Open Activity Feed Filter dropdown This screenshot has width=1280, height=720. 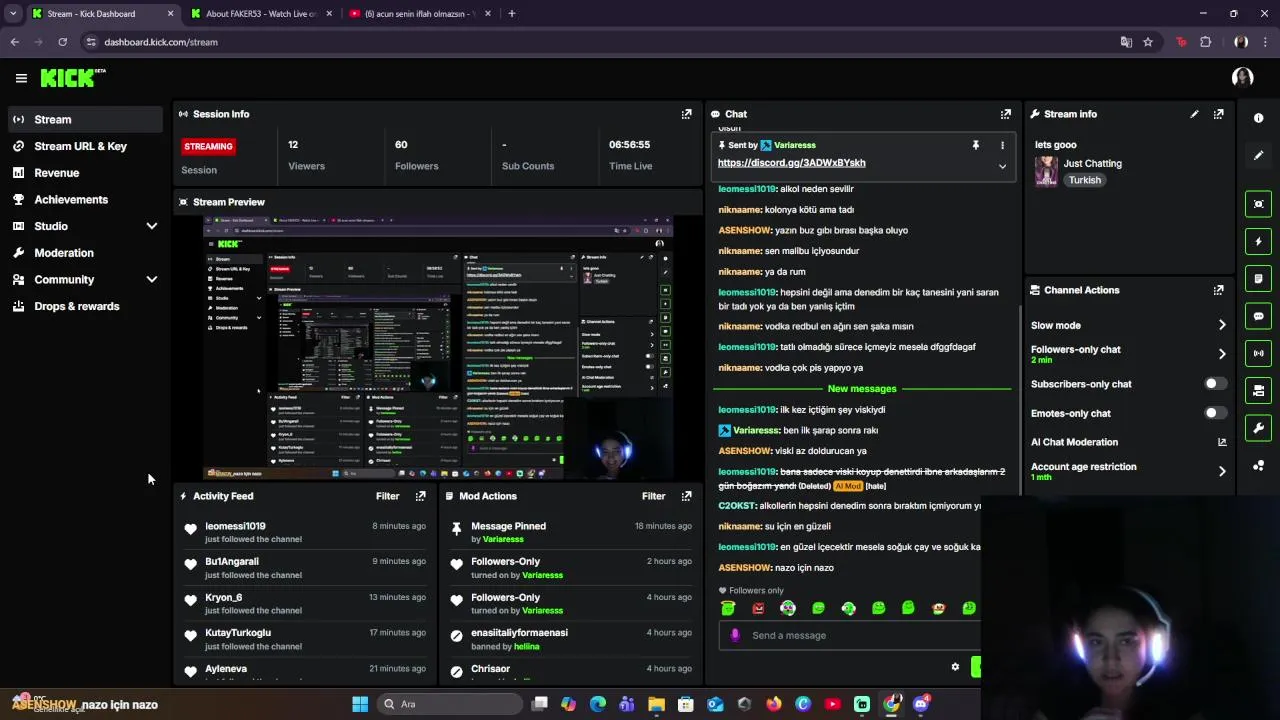388,496
